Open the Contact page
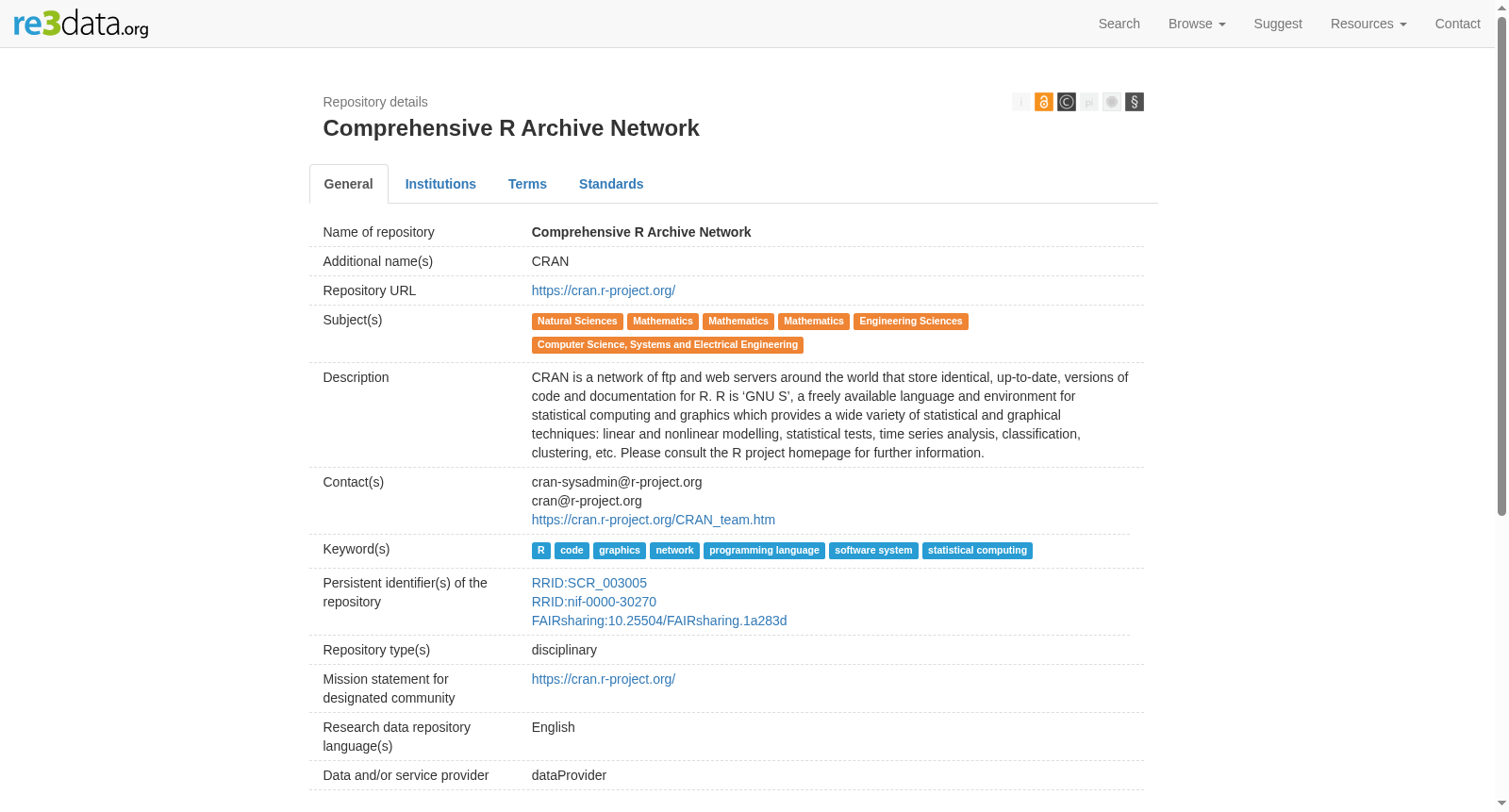 [x=1457, y=24]
